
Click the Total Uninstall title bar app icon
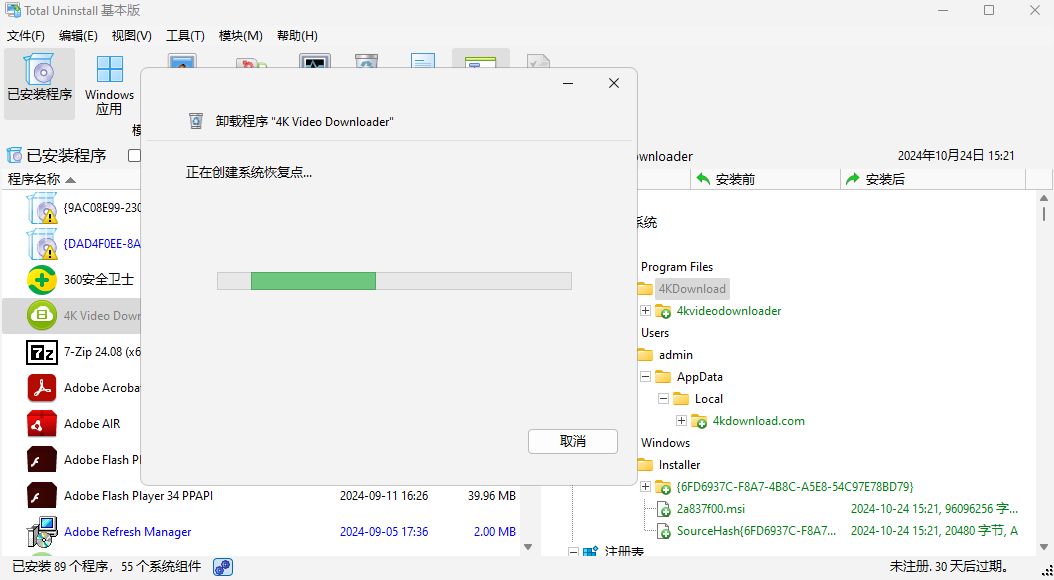13,10
